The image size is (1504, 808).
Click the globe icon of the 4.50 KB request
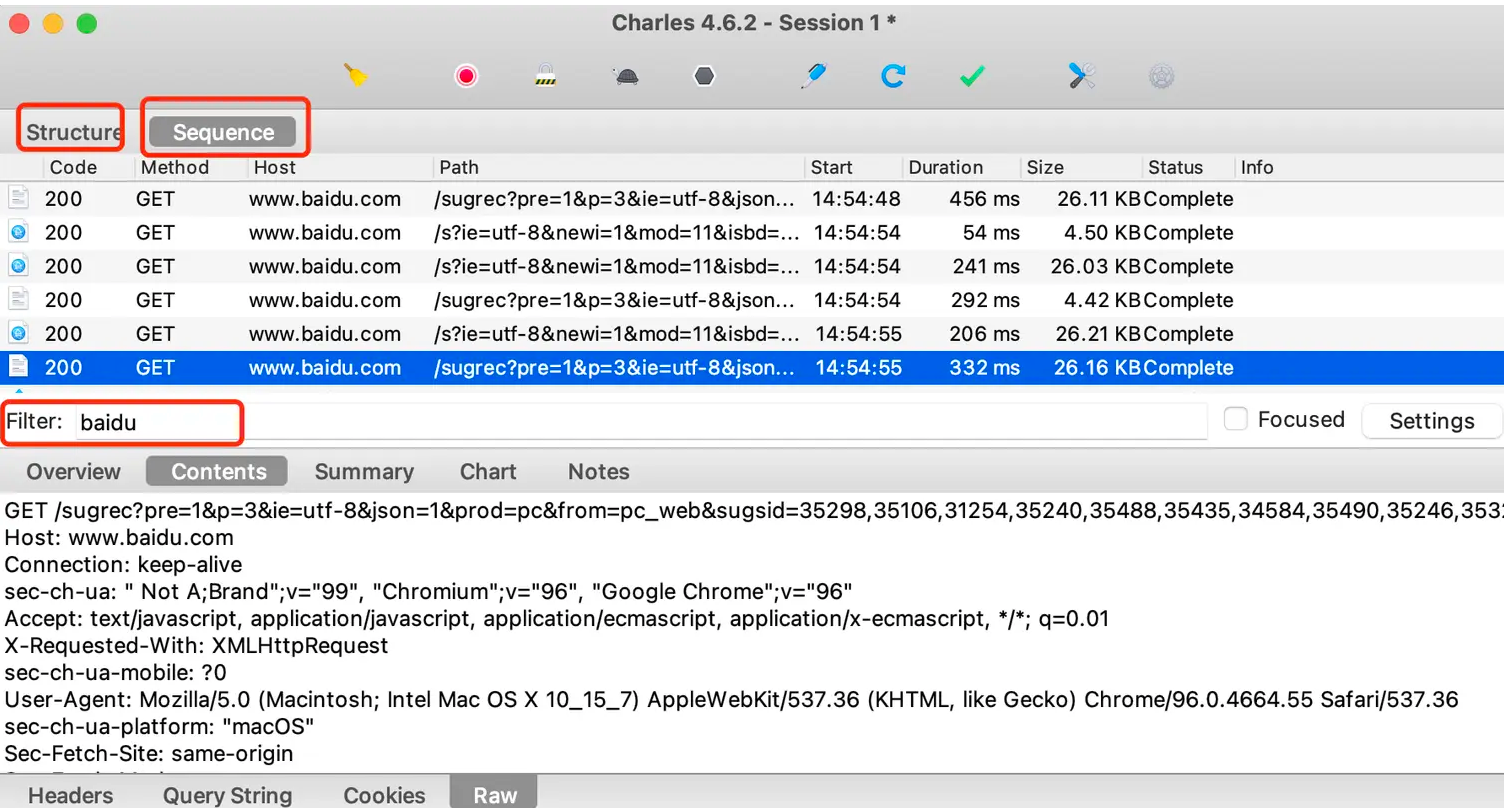pyautogui.click(x=18, y=232)
